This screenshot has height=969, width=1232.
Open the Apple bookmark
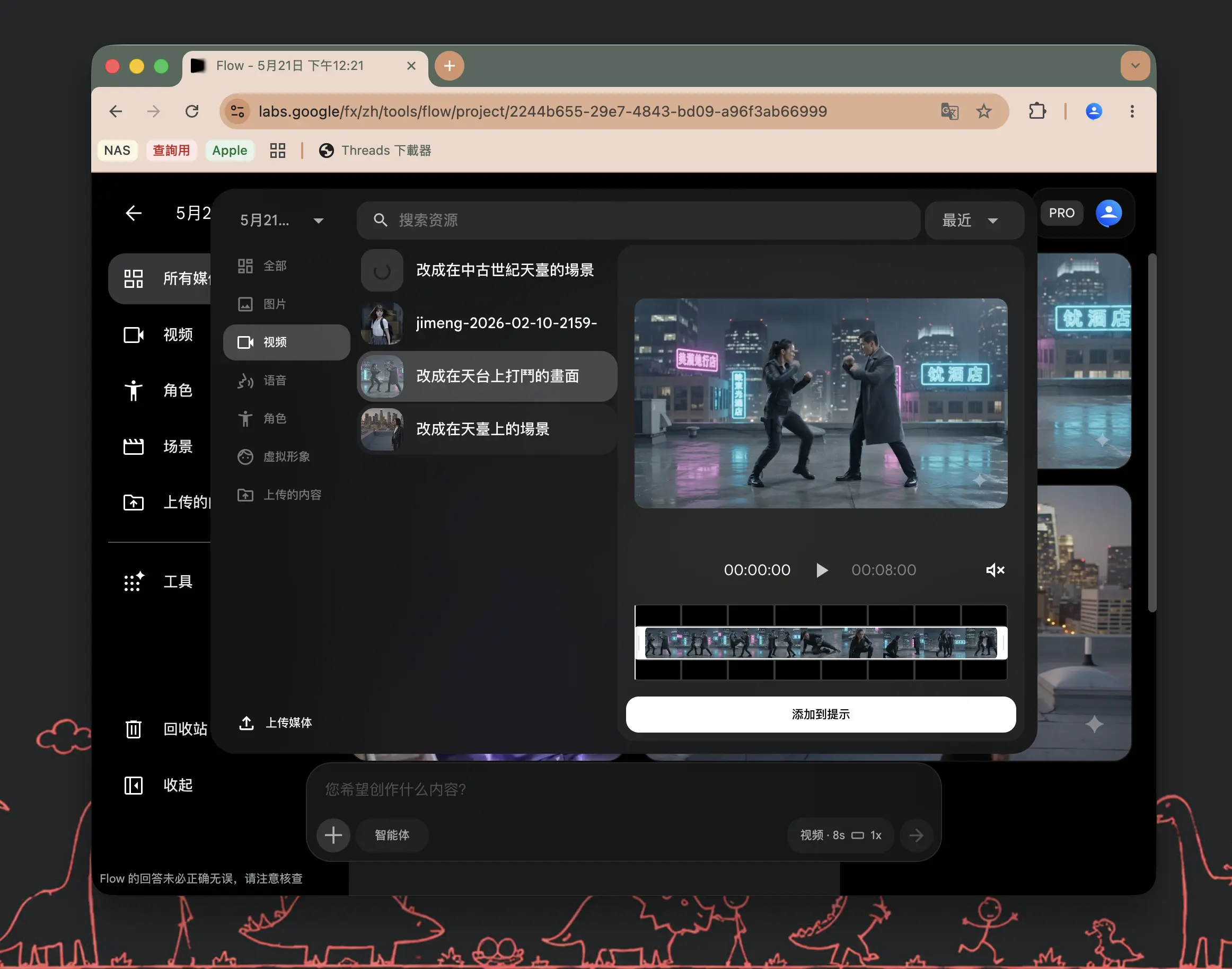[230, 151]
